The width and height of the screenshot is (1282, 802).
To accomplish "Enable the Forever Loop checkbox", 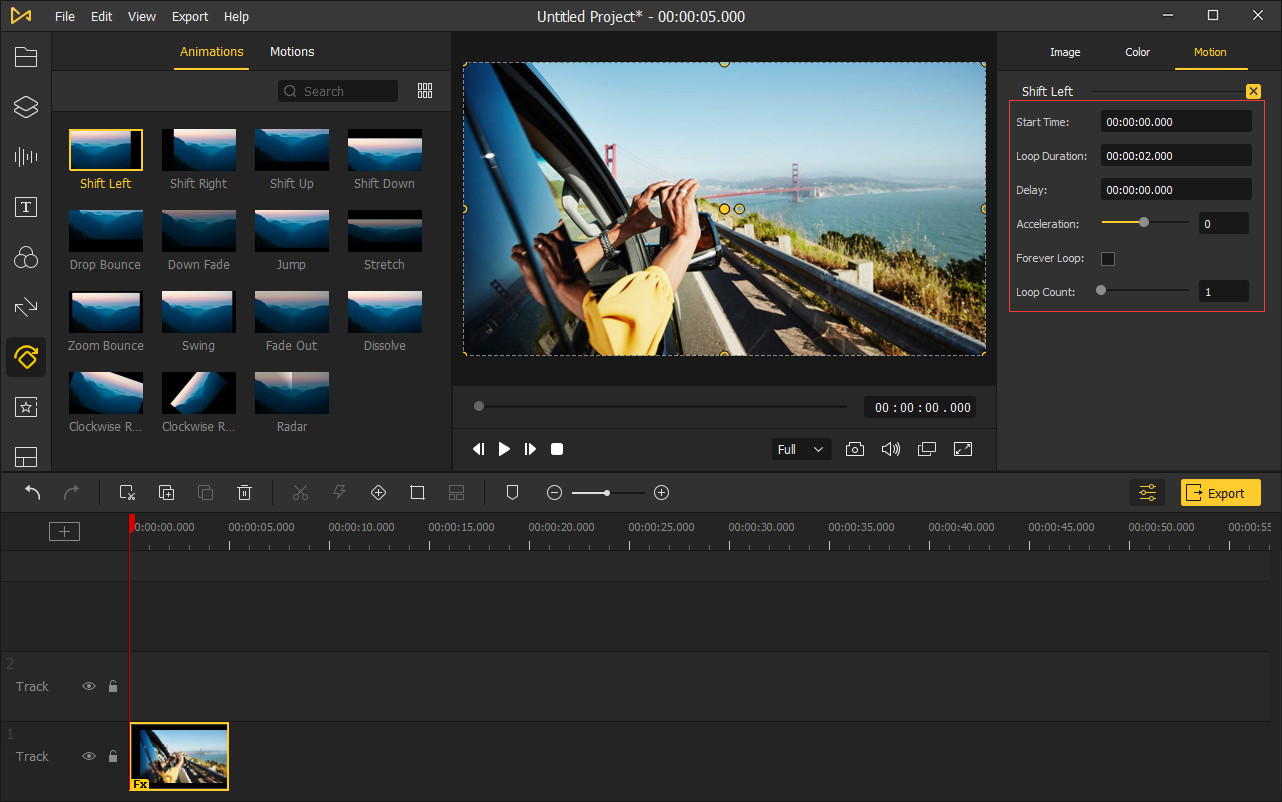I will tap(1108, 258).
